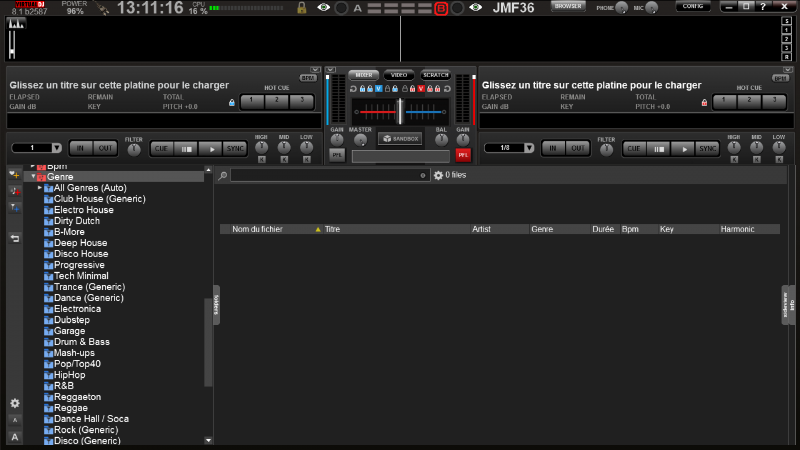800x450 pixels.
Task: Start playback on the left deck
Action: (x=210, y=149)
